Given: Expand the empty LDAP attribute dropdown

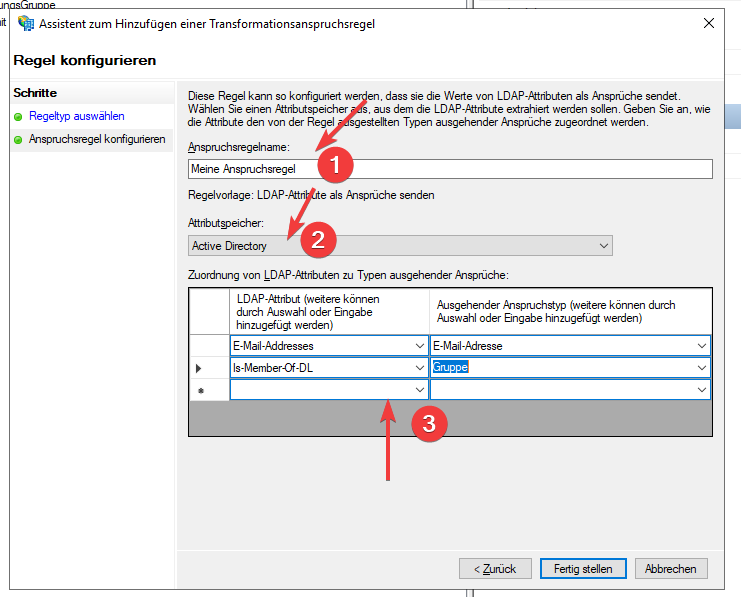Looking at the screenshot, I should click(419, 389).
